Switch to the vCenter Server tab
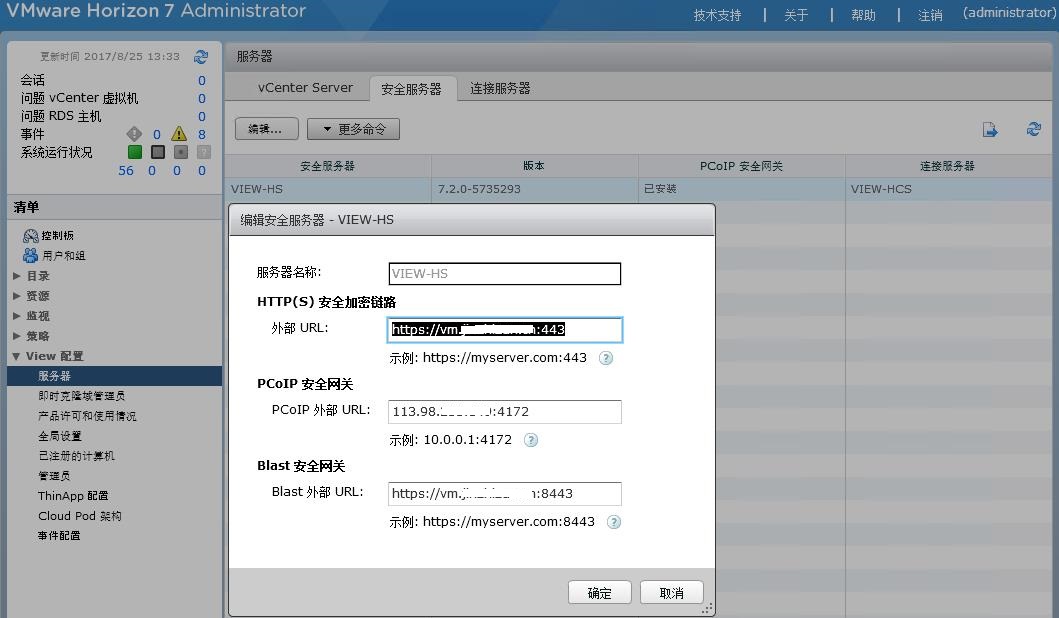 [305, 88]
